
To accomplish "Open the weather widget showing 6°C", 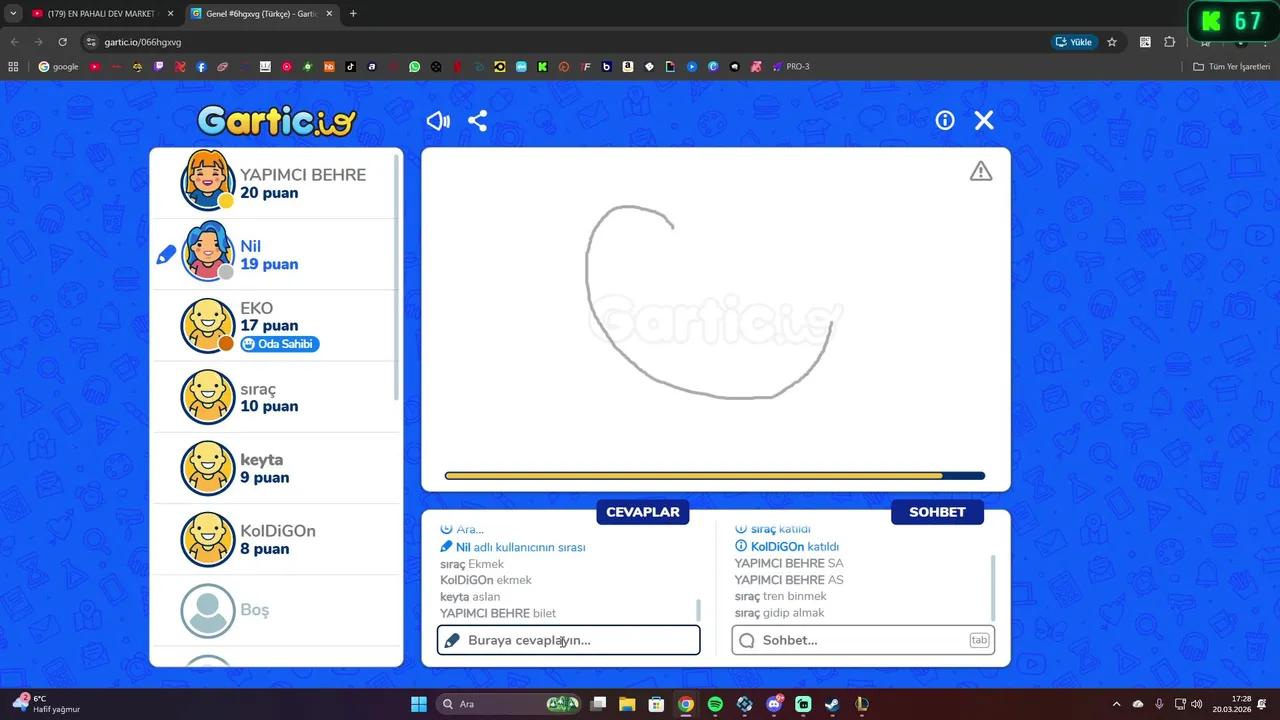I will click(46, 704).
